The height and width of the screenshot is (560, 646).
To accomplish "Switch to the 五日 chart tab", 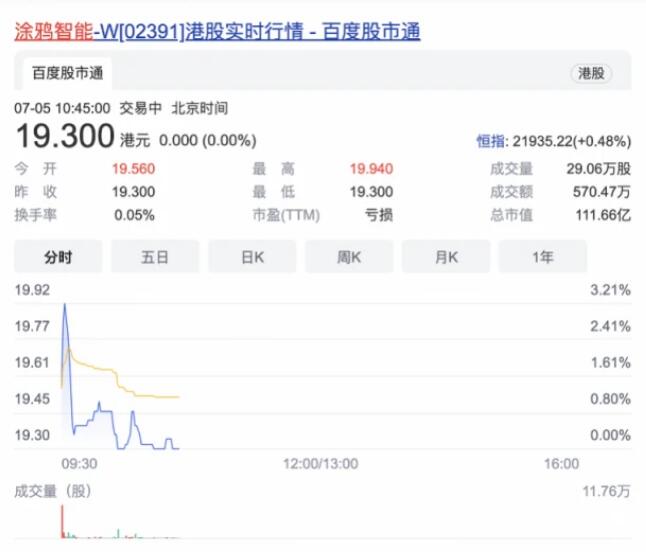I will point(155,257).
